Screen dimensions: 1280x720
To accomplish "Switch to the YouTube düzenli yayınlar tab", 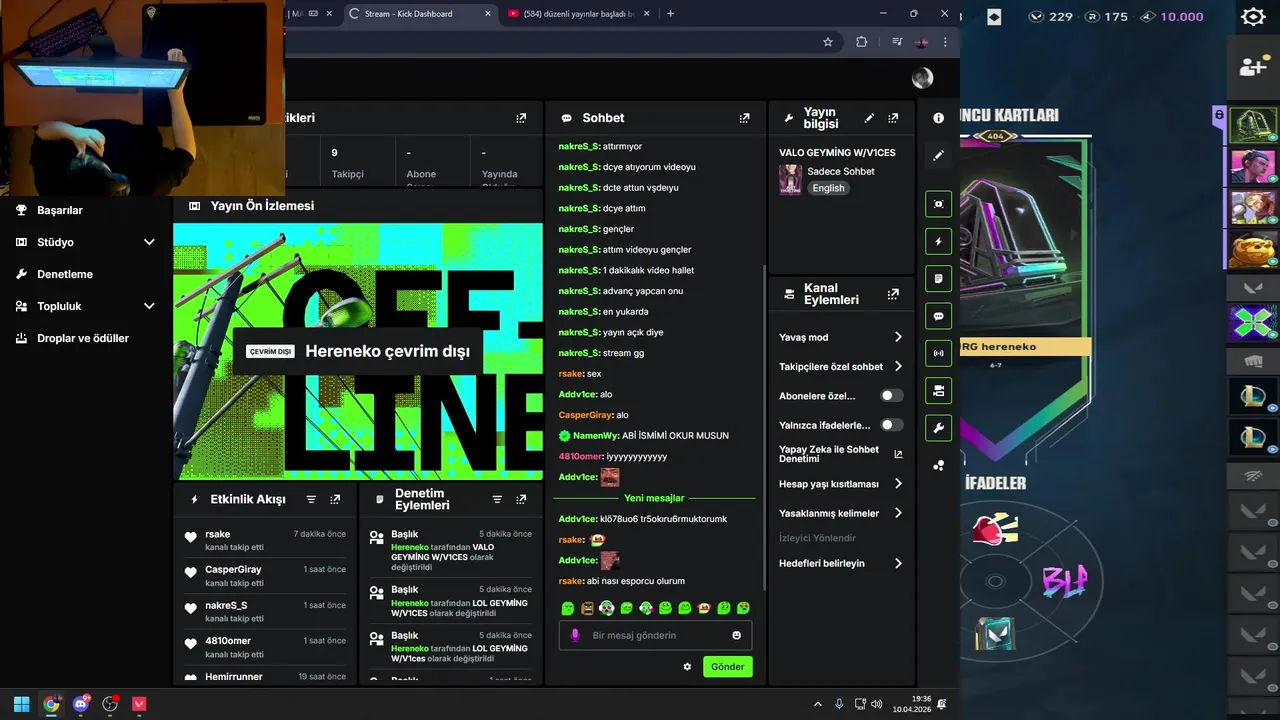I will pos(577,14).
